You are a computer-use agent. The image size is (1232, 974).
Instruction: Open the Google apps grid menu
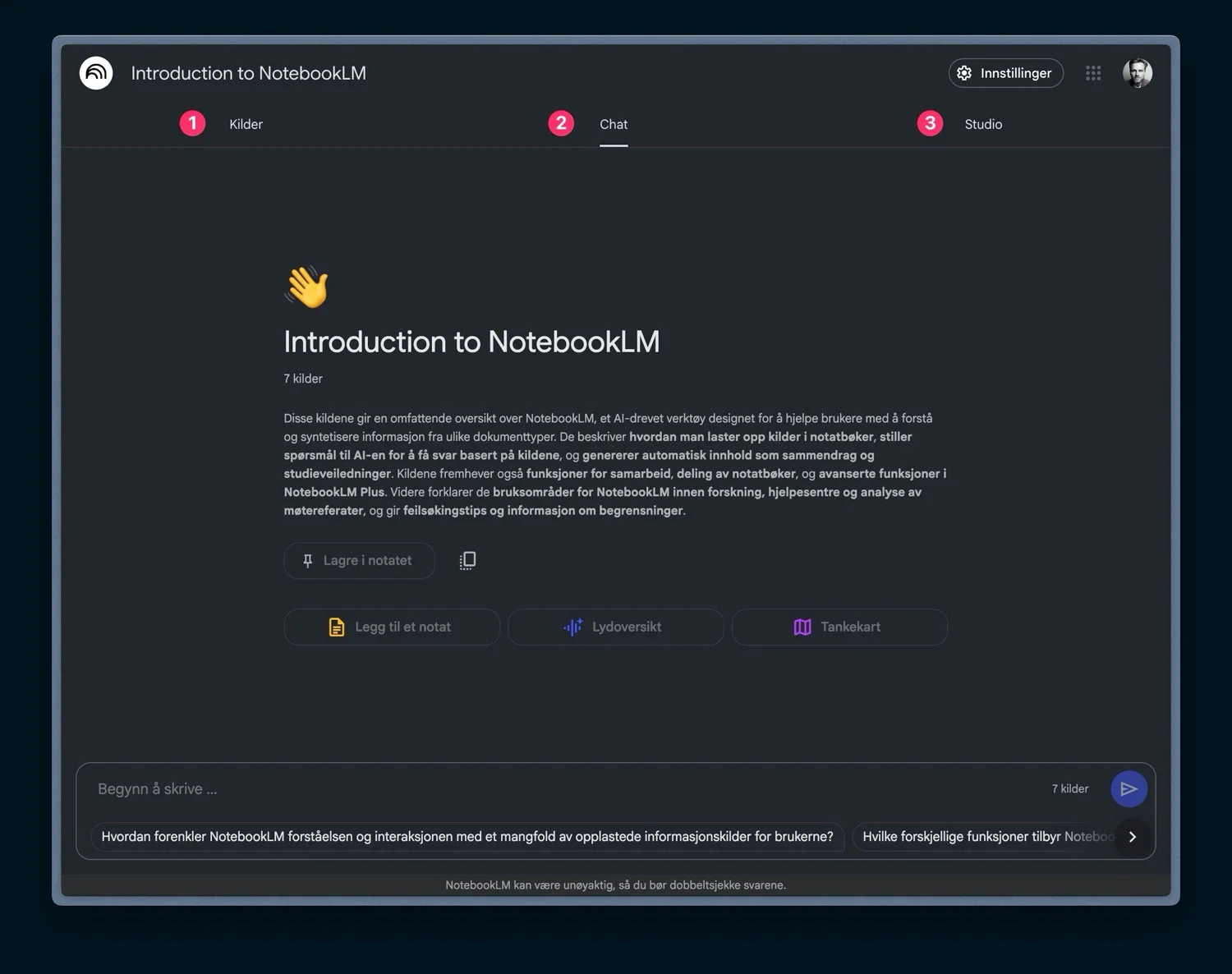click(1093, 73)
